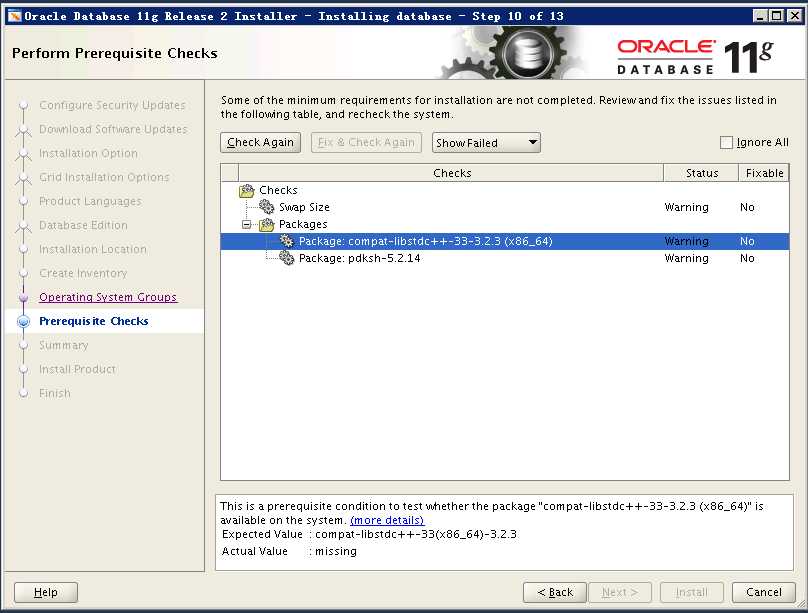Viewport: 808px width, 613px height.
Task: Select the Checks root tree row
Action: pos(505,190)
